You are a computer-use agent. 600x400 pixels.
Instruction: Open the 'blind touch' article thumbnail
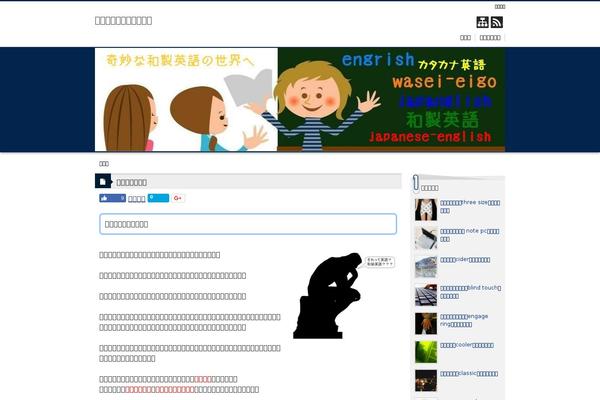pos(426,295)
